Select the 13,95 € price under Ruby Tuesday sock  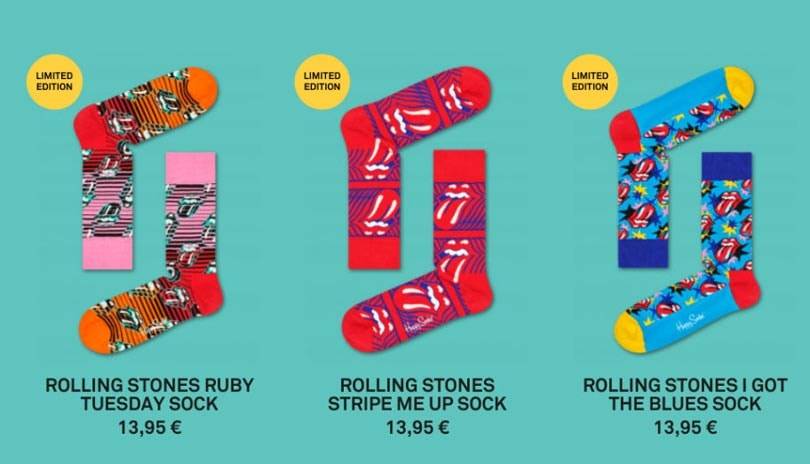tap(150, 427)
